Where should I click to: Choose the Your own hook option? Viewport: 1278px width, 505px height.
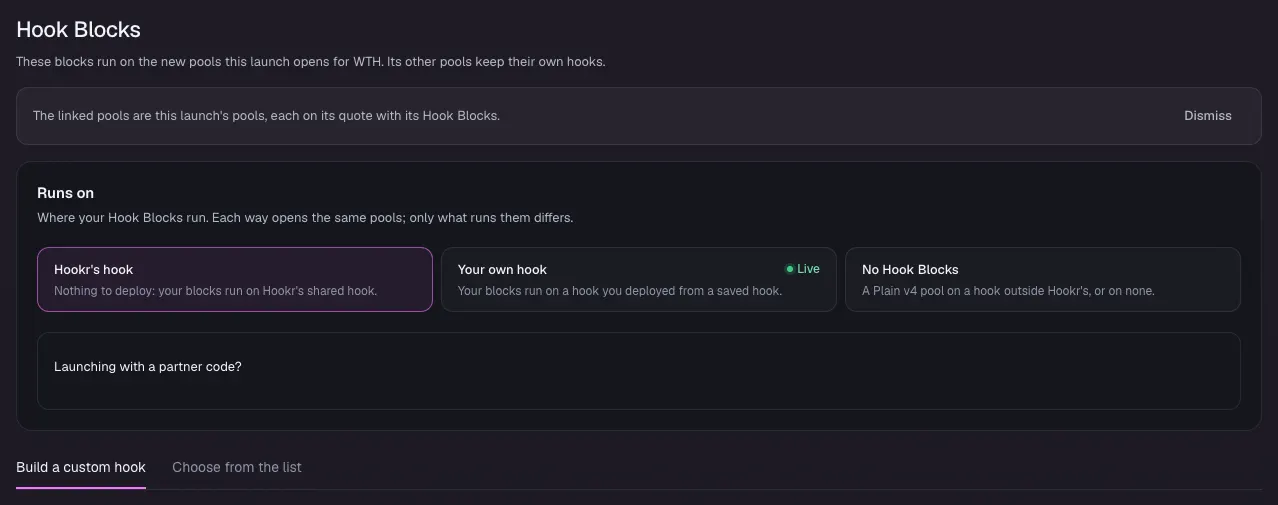[x=639, y=279]
